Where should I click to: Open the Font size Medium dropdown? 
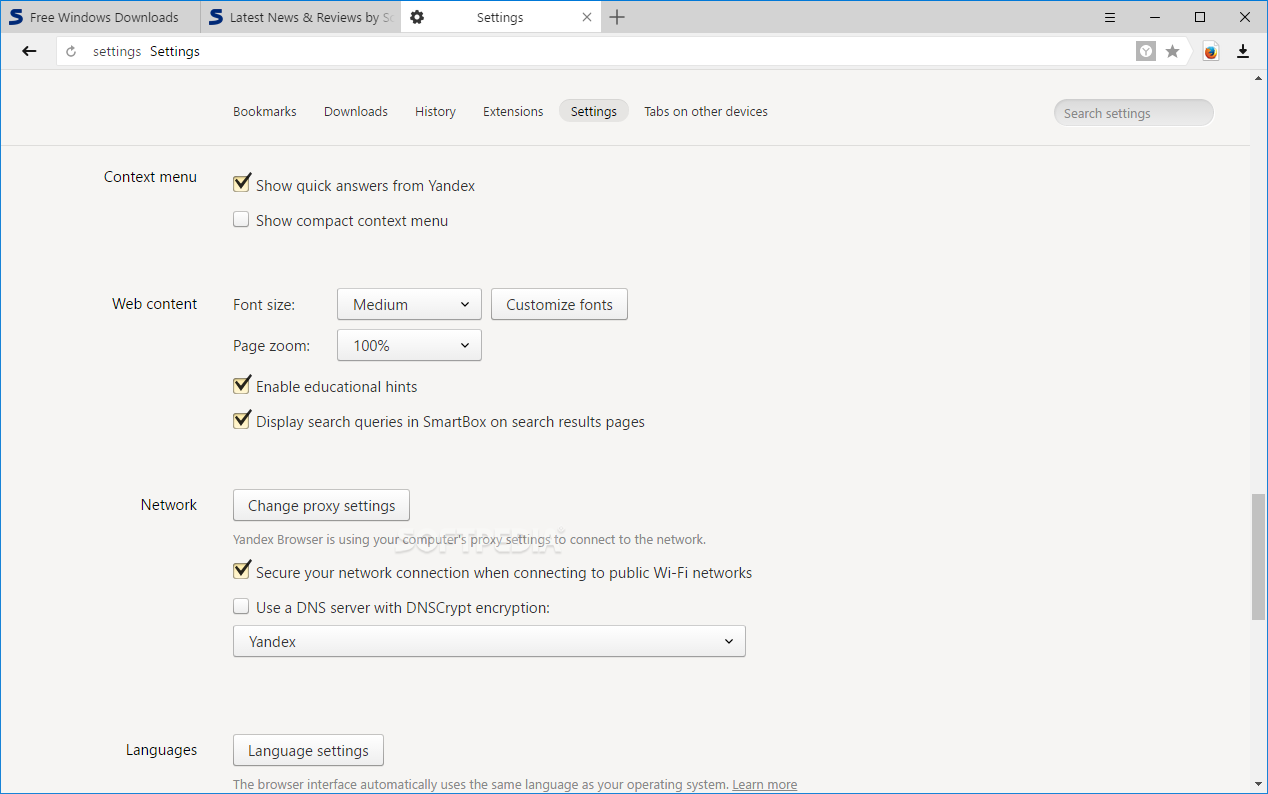click(410, 304)
